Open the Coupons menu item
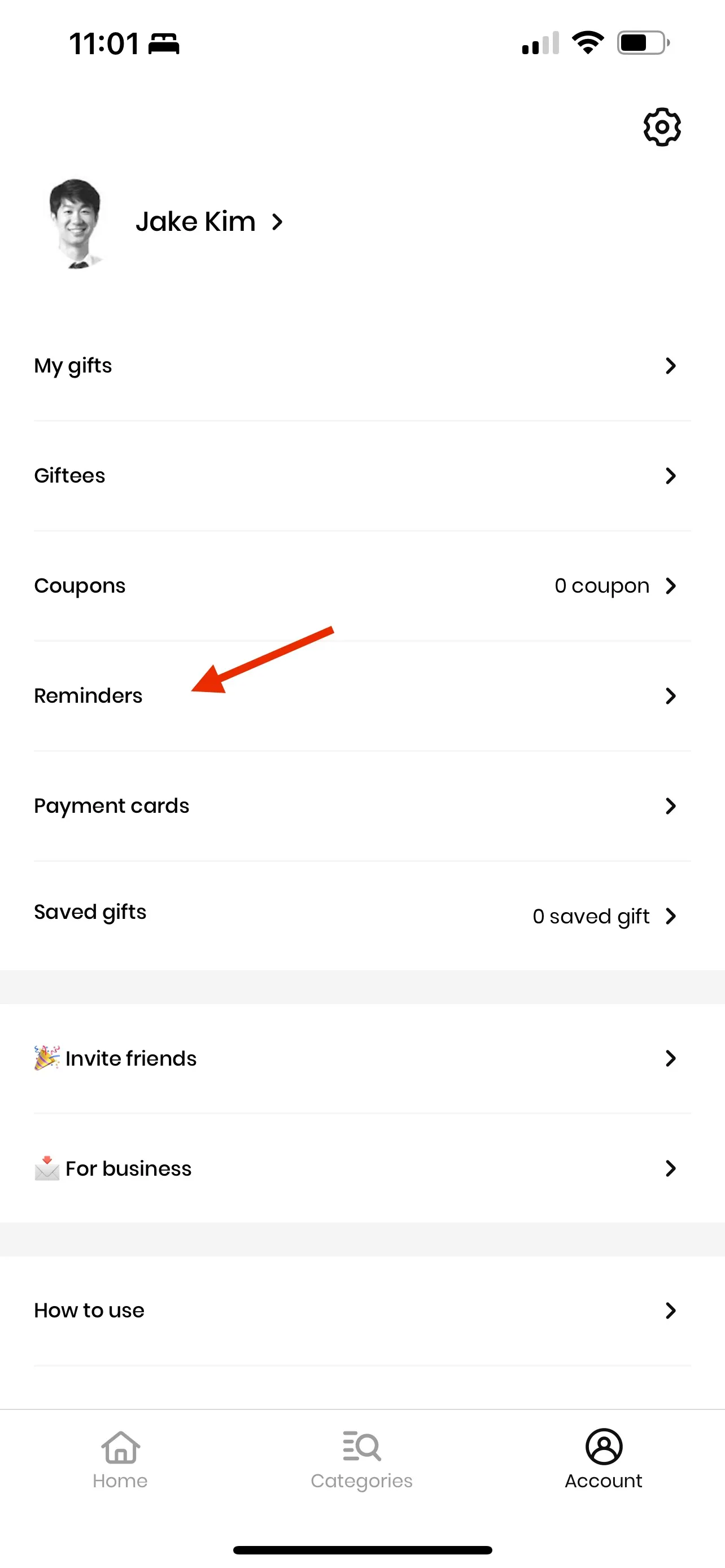The width and height of the screenshot is (725, 1568). coord(362,585)
